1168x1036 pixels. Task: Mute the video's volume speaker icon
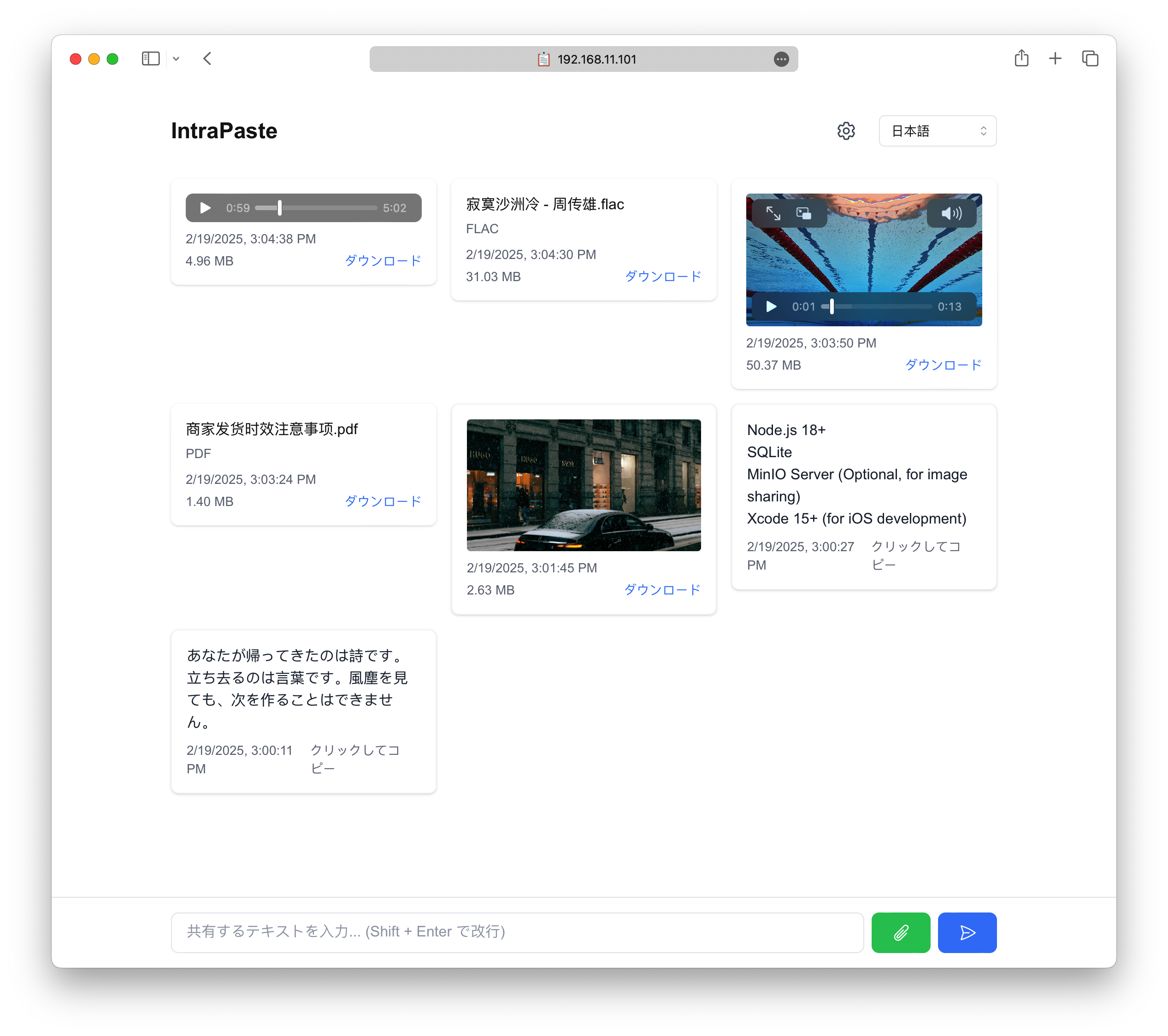point(951,213)
